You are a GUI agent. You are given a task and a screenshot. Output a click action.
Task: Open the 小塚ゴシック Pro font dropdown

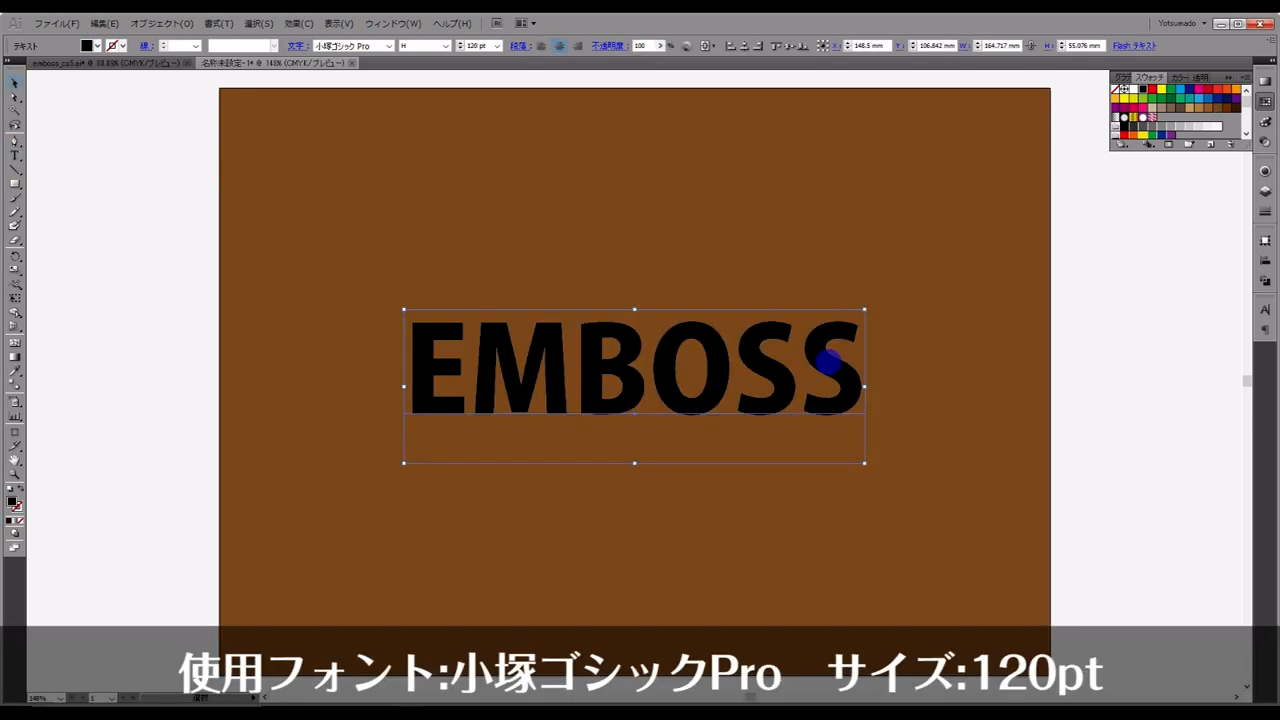pos(388,46)
